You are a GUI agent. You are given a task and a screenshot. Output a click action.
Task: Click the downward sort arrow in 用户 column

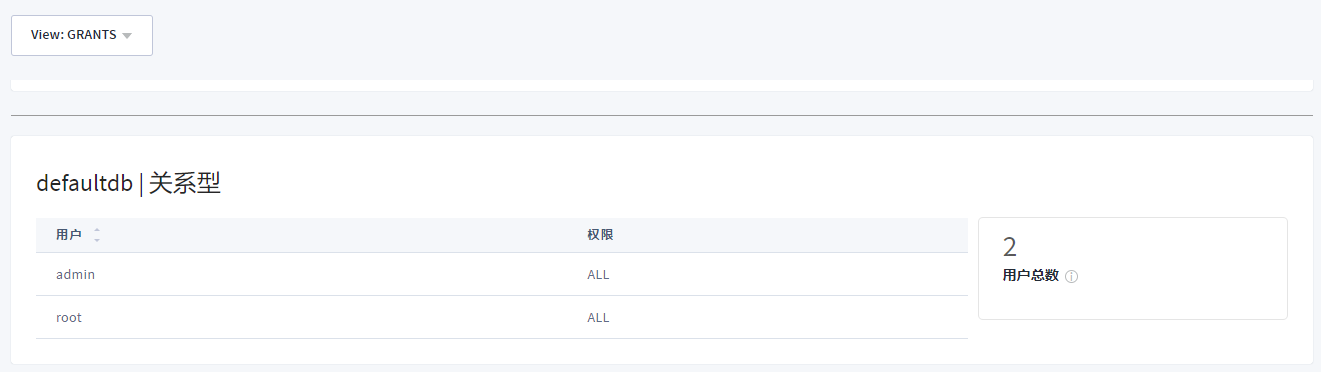click(97, 240)
